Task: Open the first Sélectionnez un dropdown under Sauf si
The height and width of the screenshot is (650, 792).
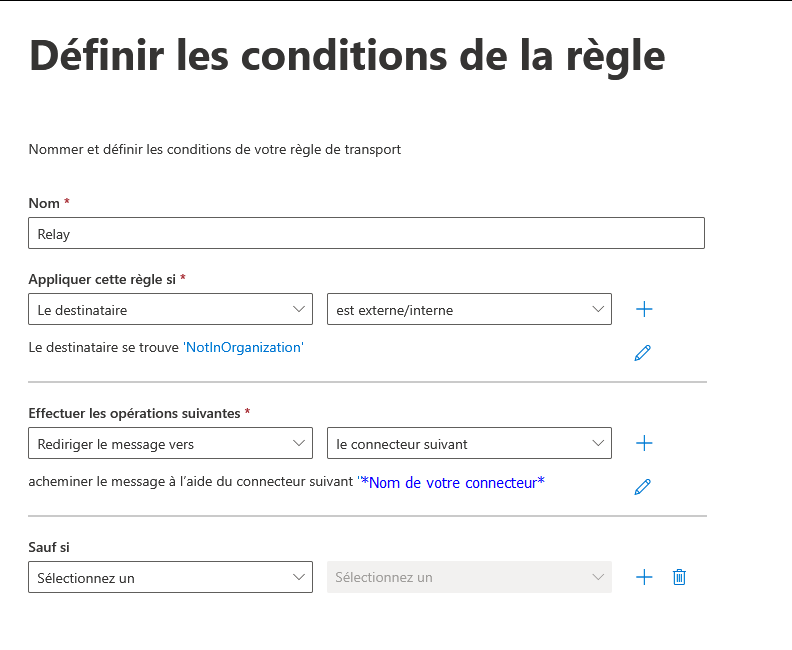Action: point(170,577)
